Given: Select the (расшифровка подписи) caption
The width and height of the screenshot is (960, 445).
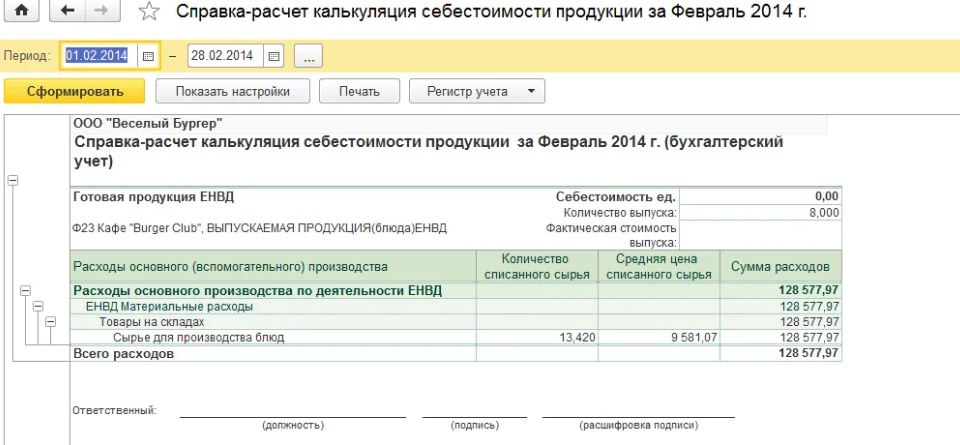Looking at the screenshot, I should 638,425.
